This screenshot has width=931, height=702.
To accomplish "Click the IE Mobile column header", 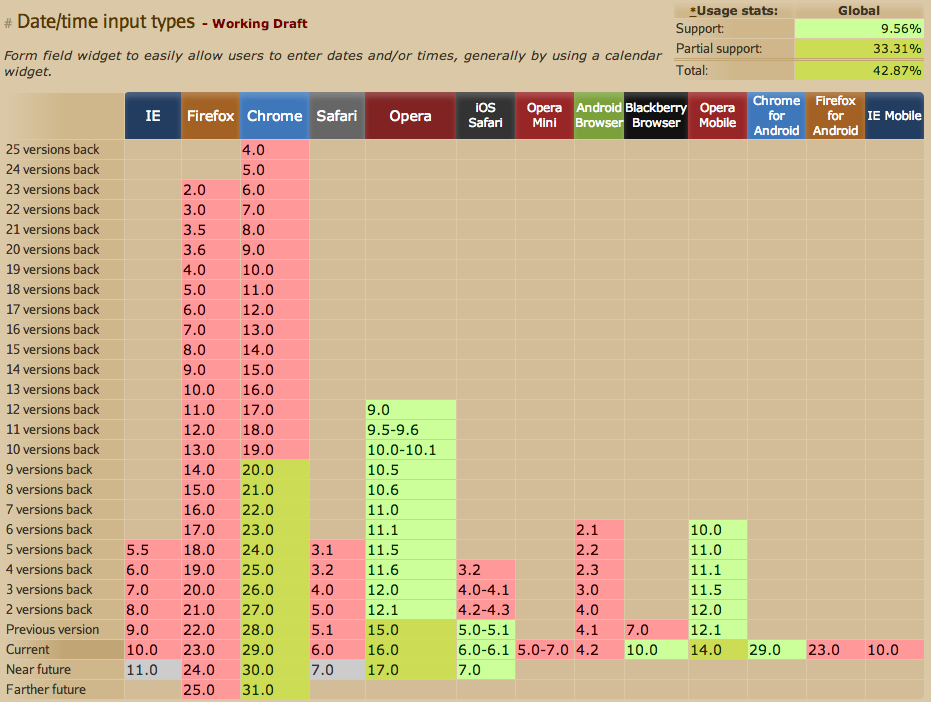I will tap(894, 115).
